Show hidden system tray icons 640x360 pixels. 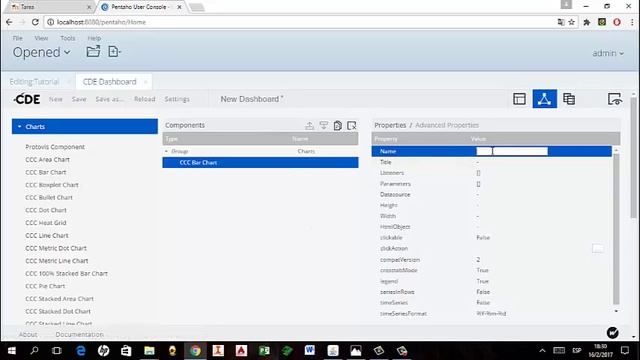point(542,351)
